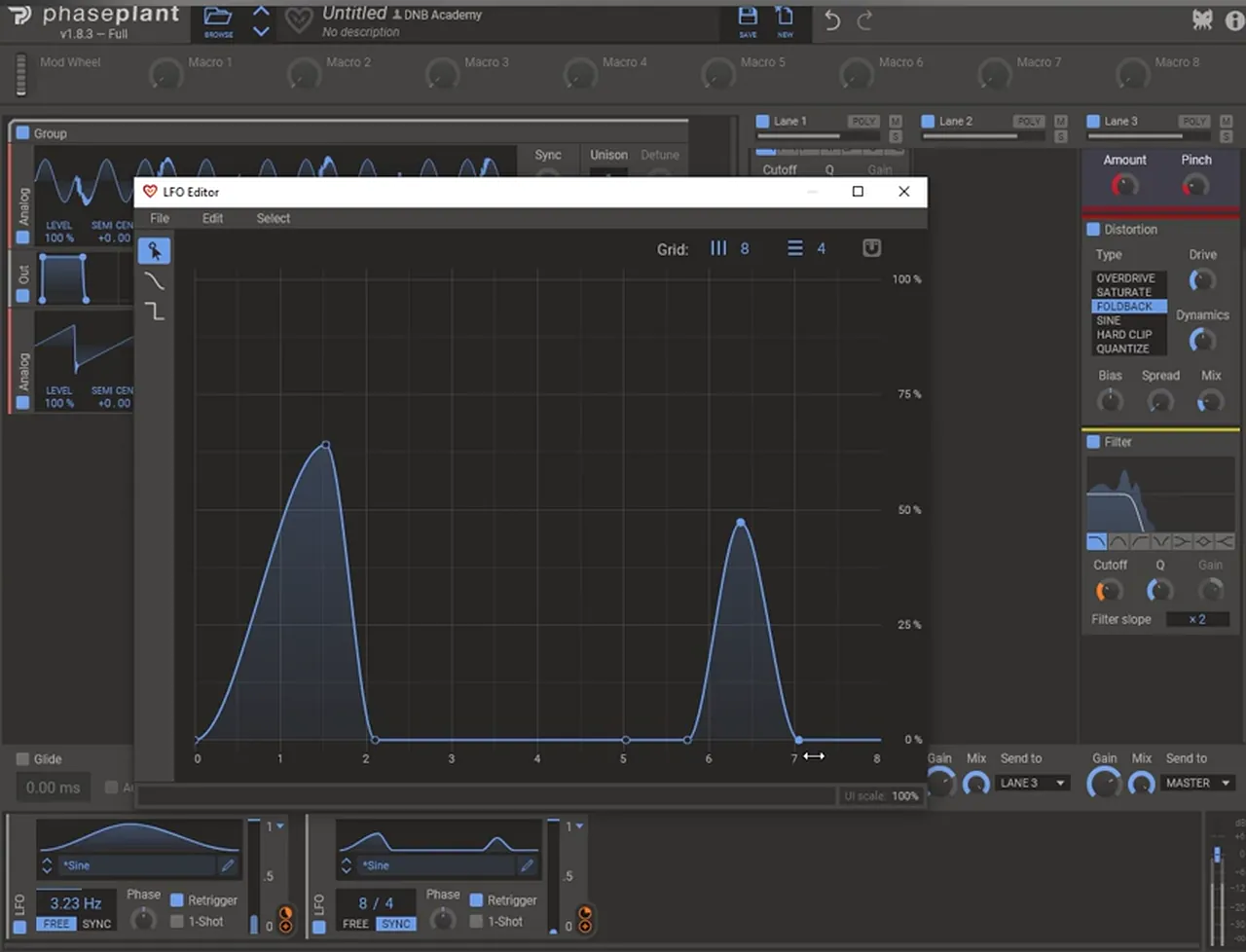Screen dimensions: 1246x952
Task: Open the multiplier dropdown on the 8 / 4 LFO
Action: pyautogui.click(x=576, y=826)
